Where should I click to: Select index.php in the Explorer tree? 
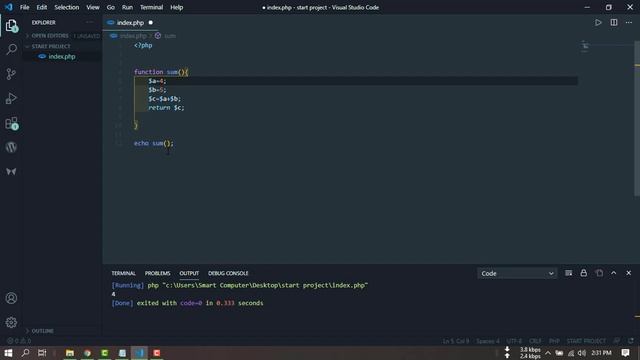point(62,57)
